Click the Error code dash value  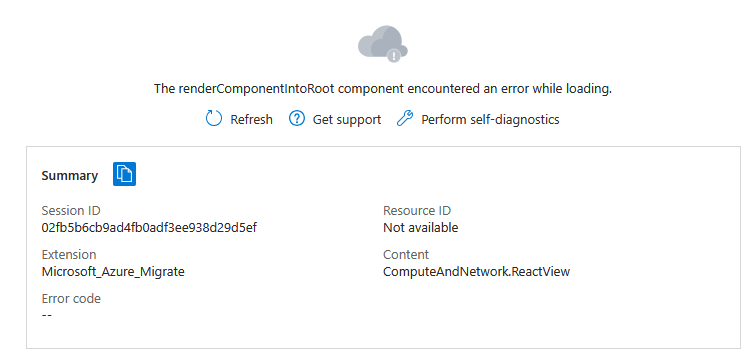click(47, 315)
